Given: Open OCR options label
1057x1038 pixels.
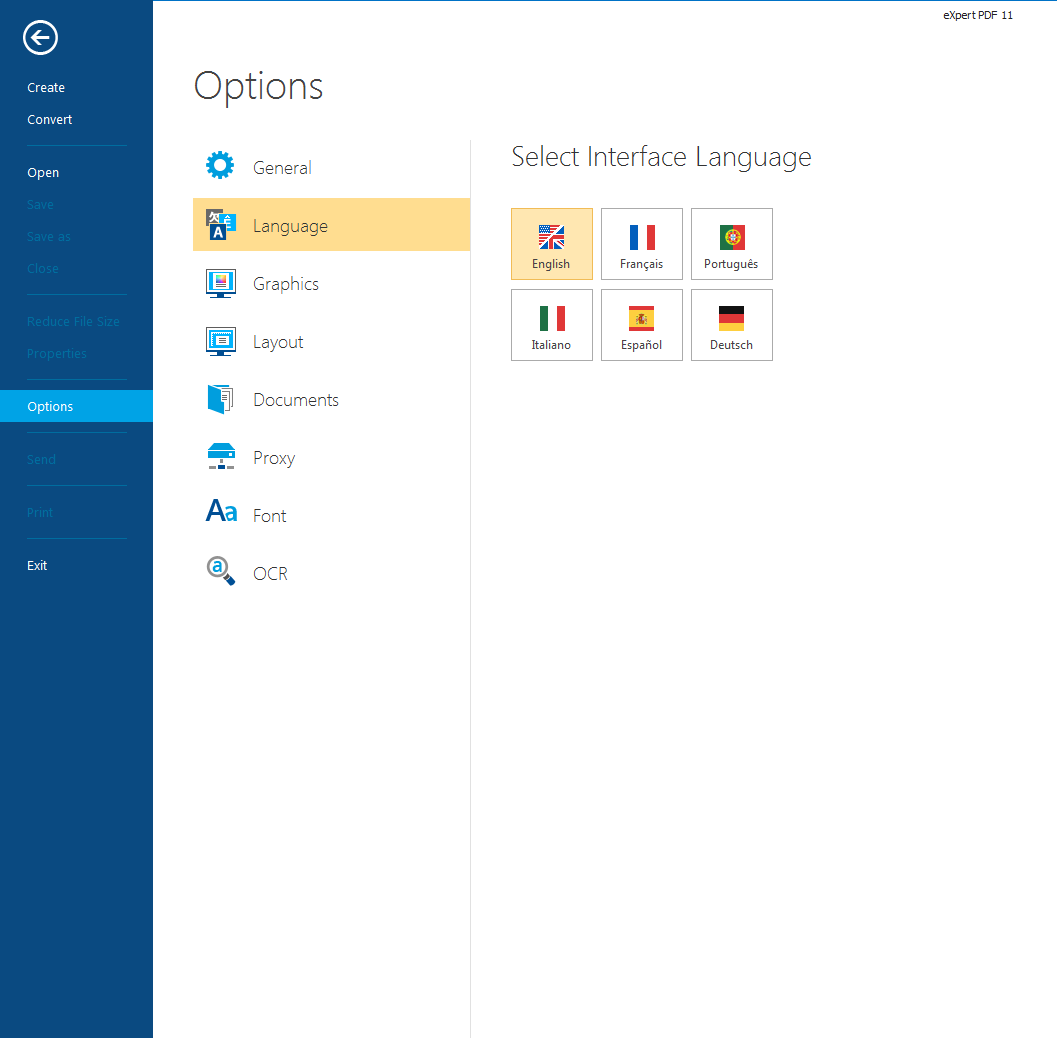Looking at the screenshot, I should point(270,574).
